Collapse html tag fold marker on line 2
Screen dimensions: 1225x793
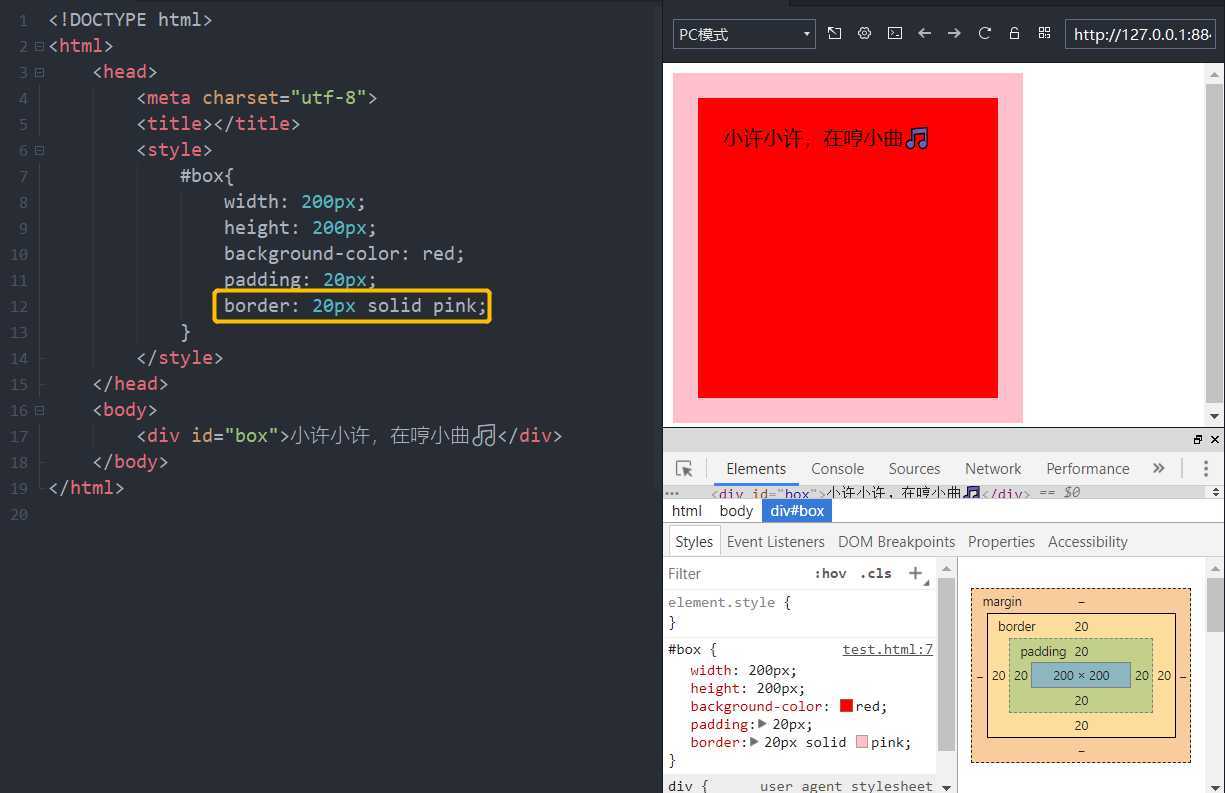pyautogui.click(x=39, y=46)
